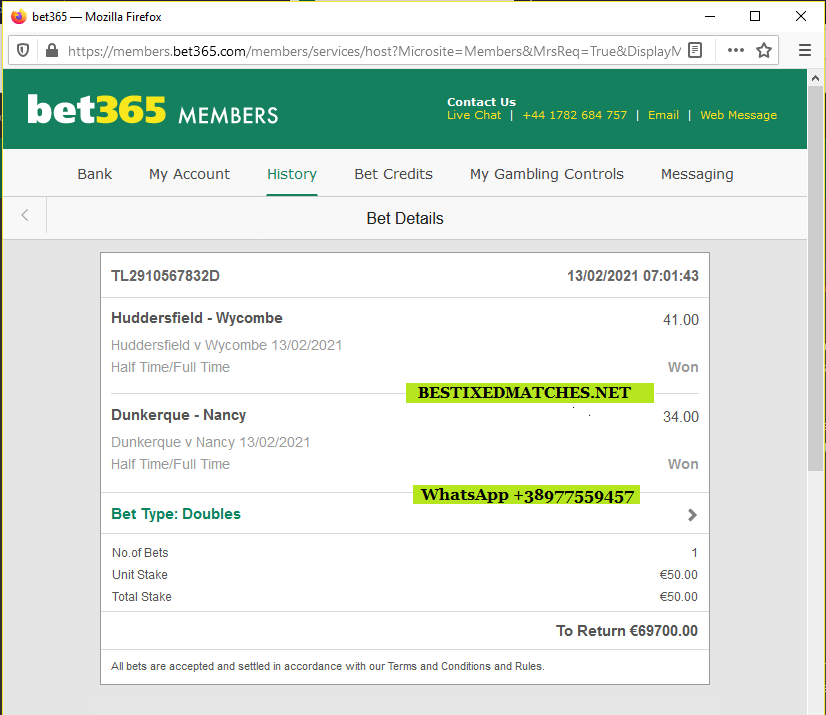Bookmark this page with star icon
The height and width of the screenshot is (715, 826).
[764, 51]
